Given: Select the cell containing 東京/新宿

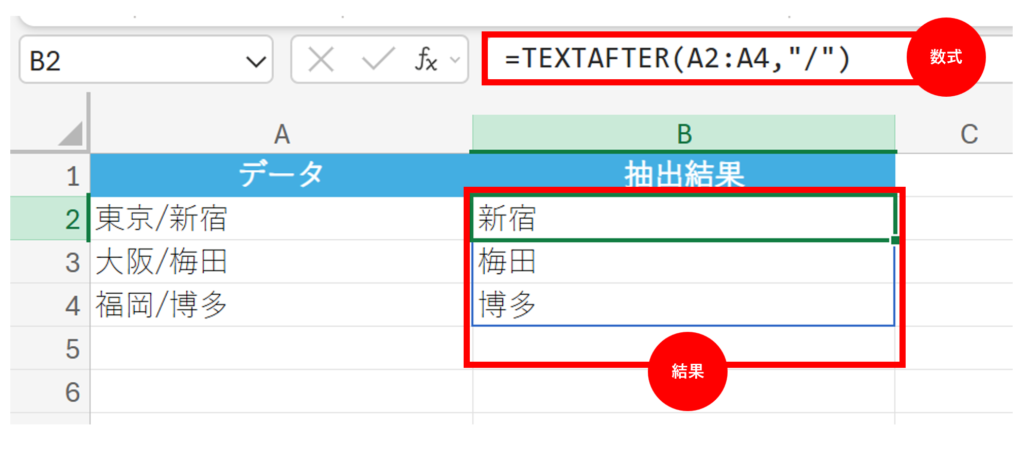Looking at the screenshot, I should (281, 218).
